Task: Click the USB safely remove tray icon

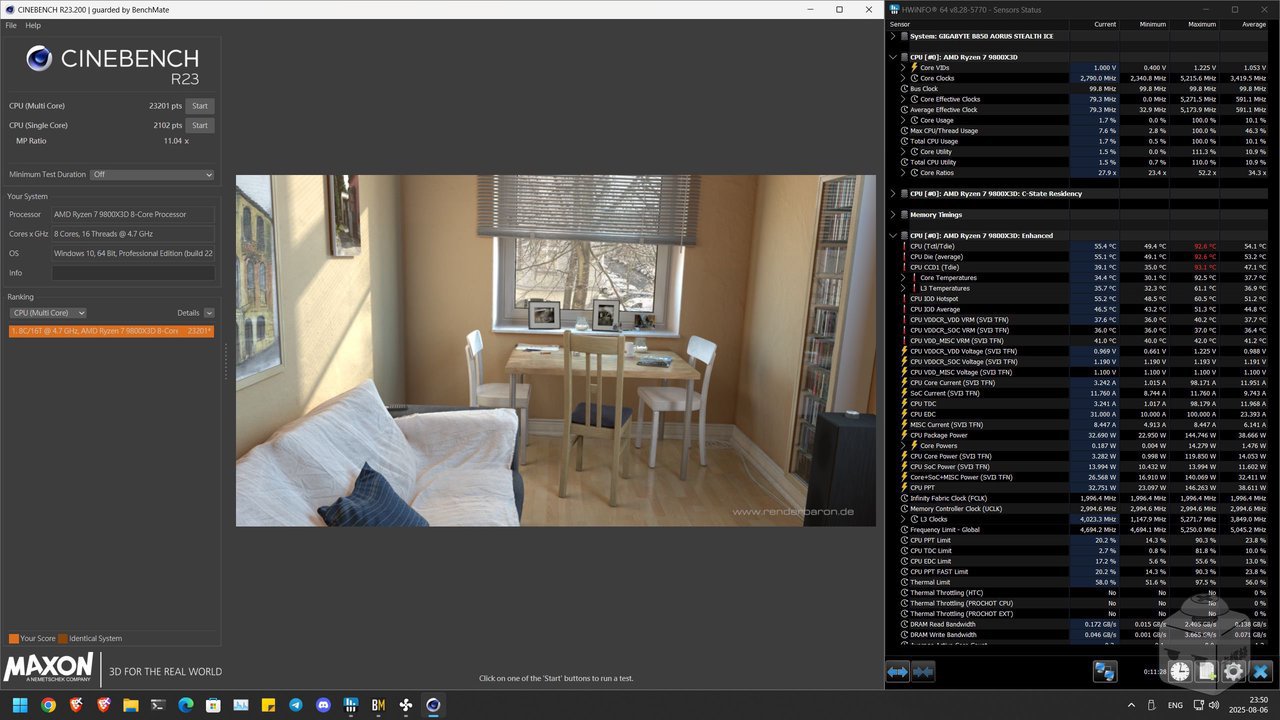Action: click(1151, 705)
